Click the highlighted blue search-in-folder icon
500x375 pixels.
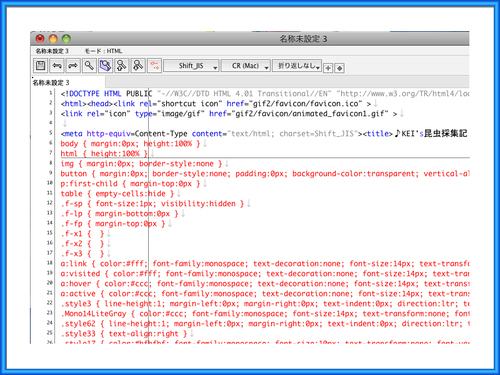[x=105, y=66]
